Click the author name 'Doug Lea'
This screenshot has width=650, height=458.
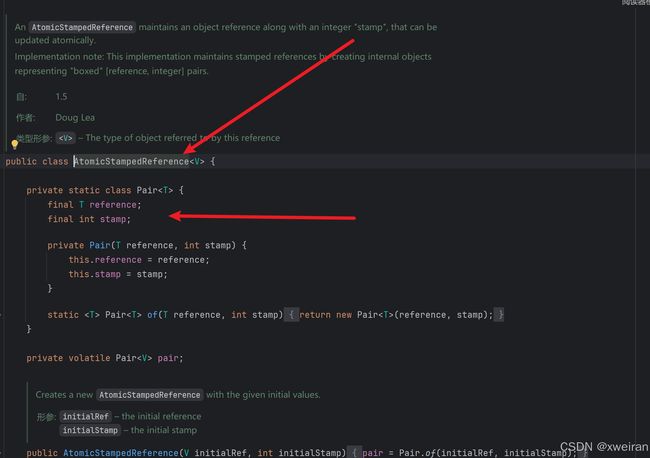coord(75,118)
